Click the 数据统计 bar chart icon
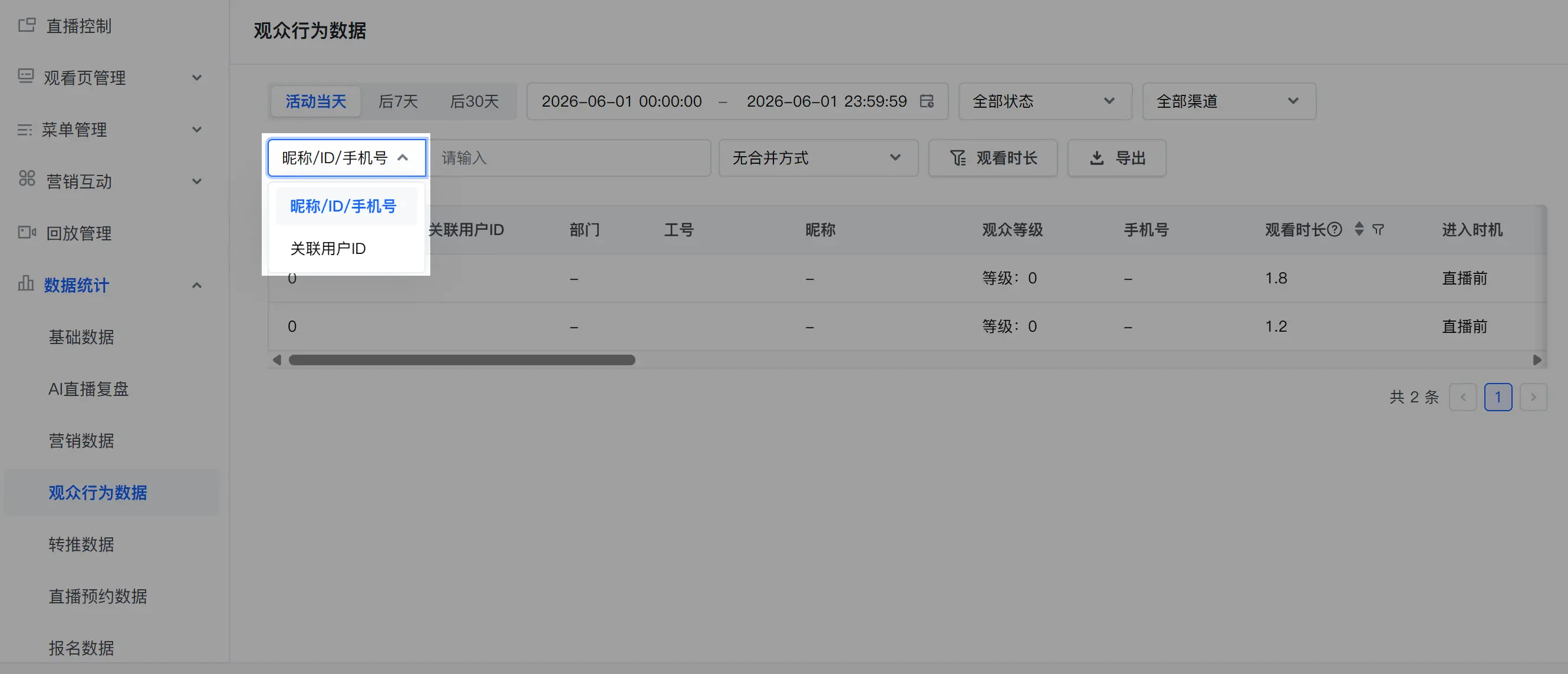This screenshot has height=674, width=1568. pos(25,283)
